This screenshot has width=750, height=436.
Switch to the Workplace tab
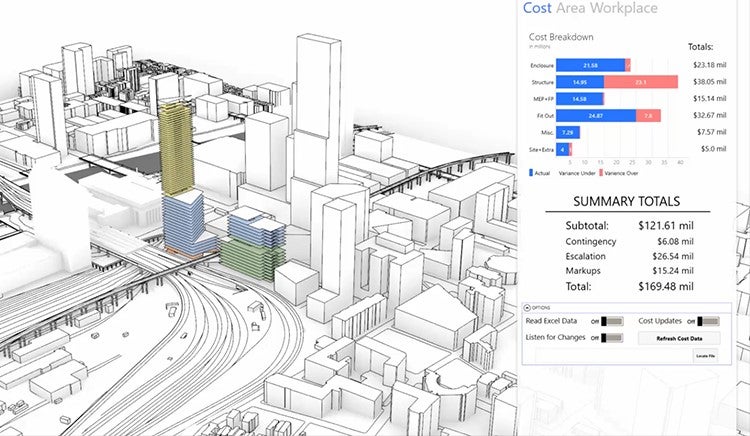624,8
